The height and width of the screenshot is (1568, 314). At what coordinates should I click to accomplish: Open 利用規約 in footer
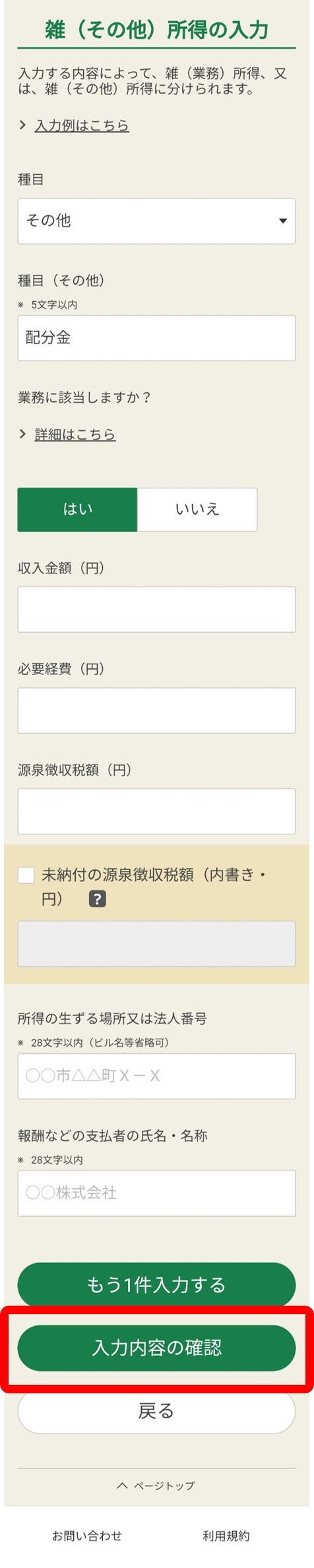pyautogui.click(x=226, y=1535)
